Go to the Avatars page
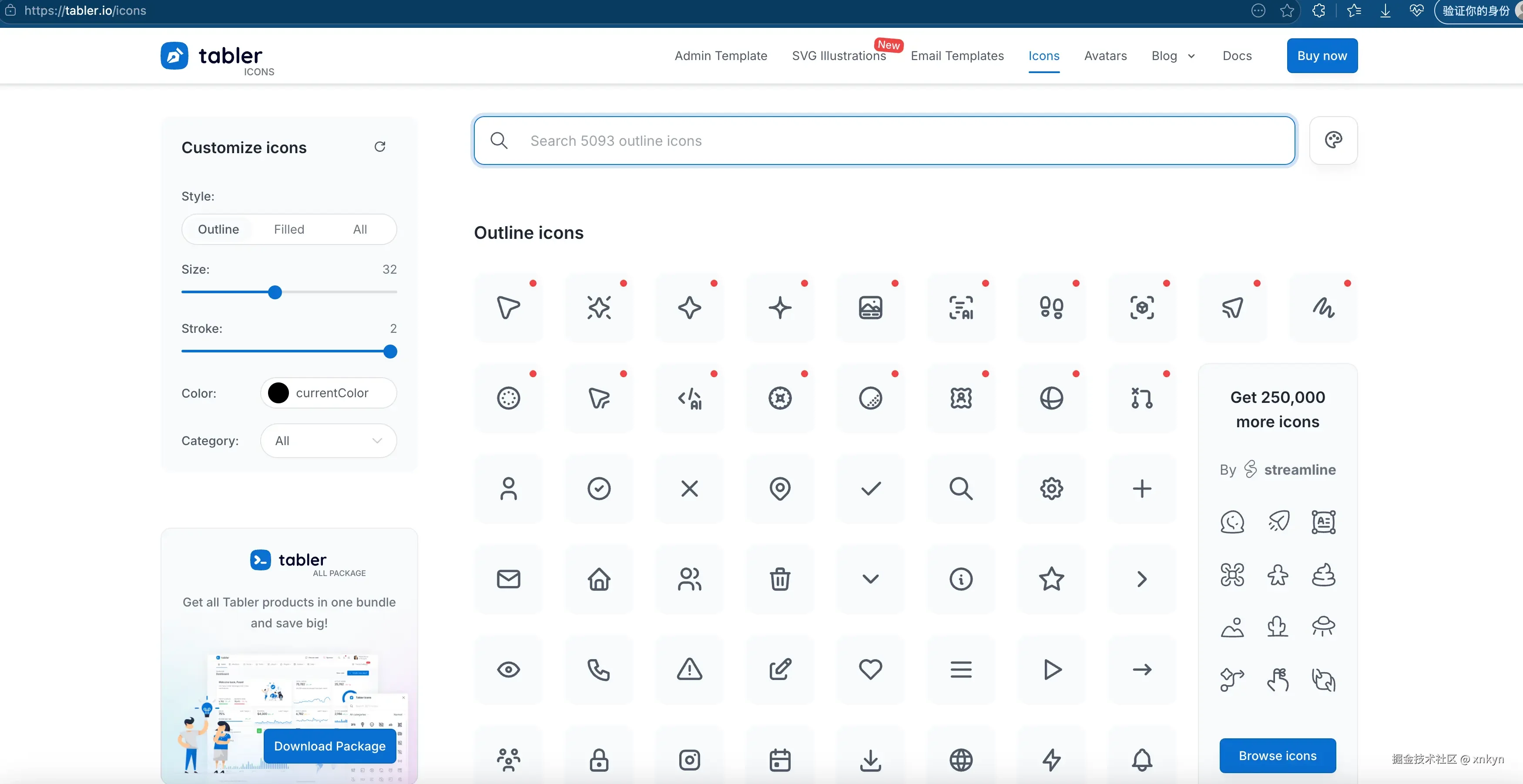1523x784 pixels. [x=1105, y=56]
